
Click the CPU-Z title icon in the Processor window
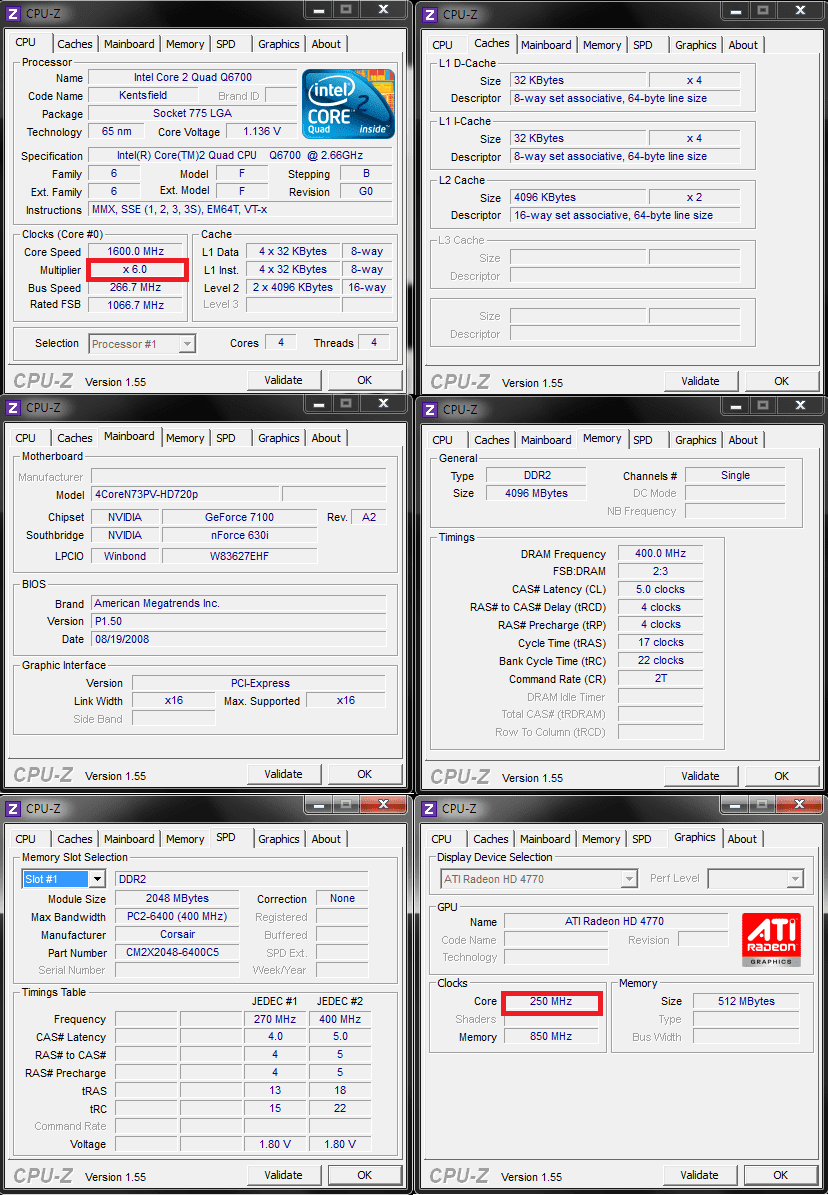(x=13, y=14)
